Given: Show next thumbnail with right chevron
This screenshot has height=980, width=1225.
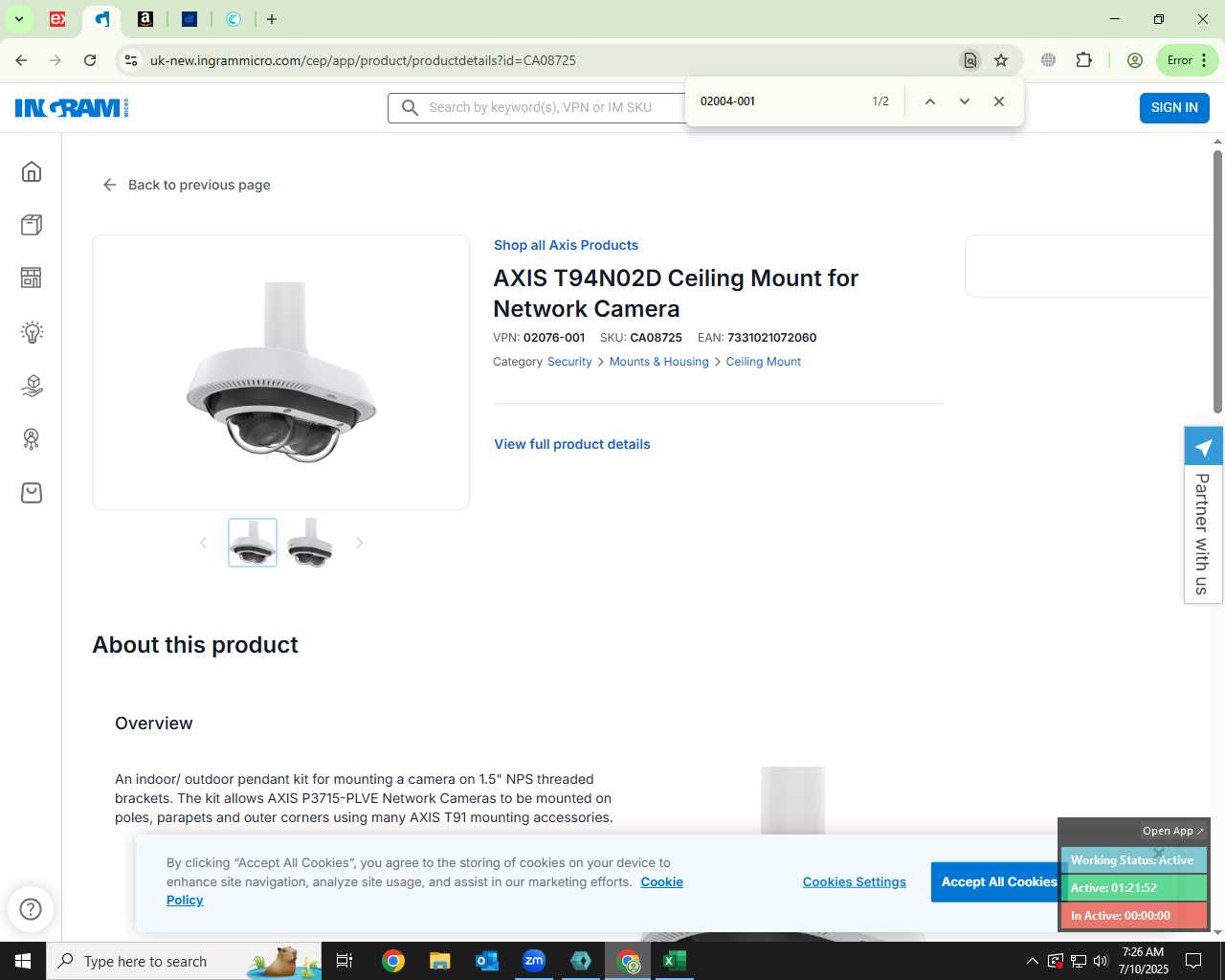Looking at the screenshot, I should point(360,543).
